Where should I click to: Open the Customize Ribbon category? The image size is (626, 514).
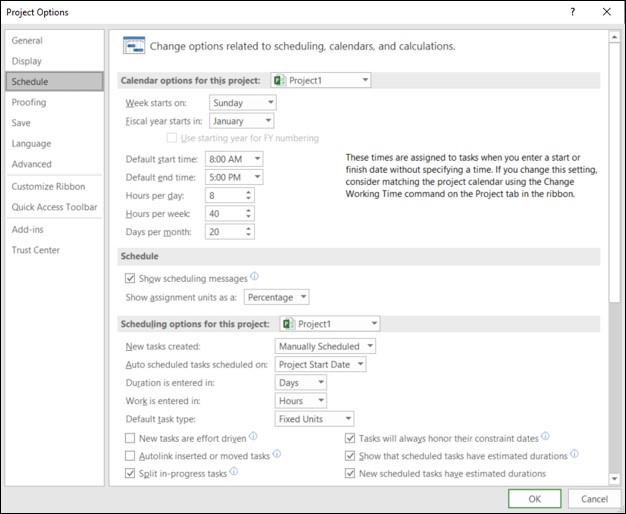pos(48,186)
